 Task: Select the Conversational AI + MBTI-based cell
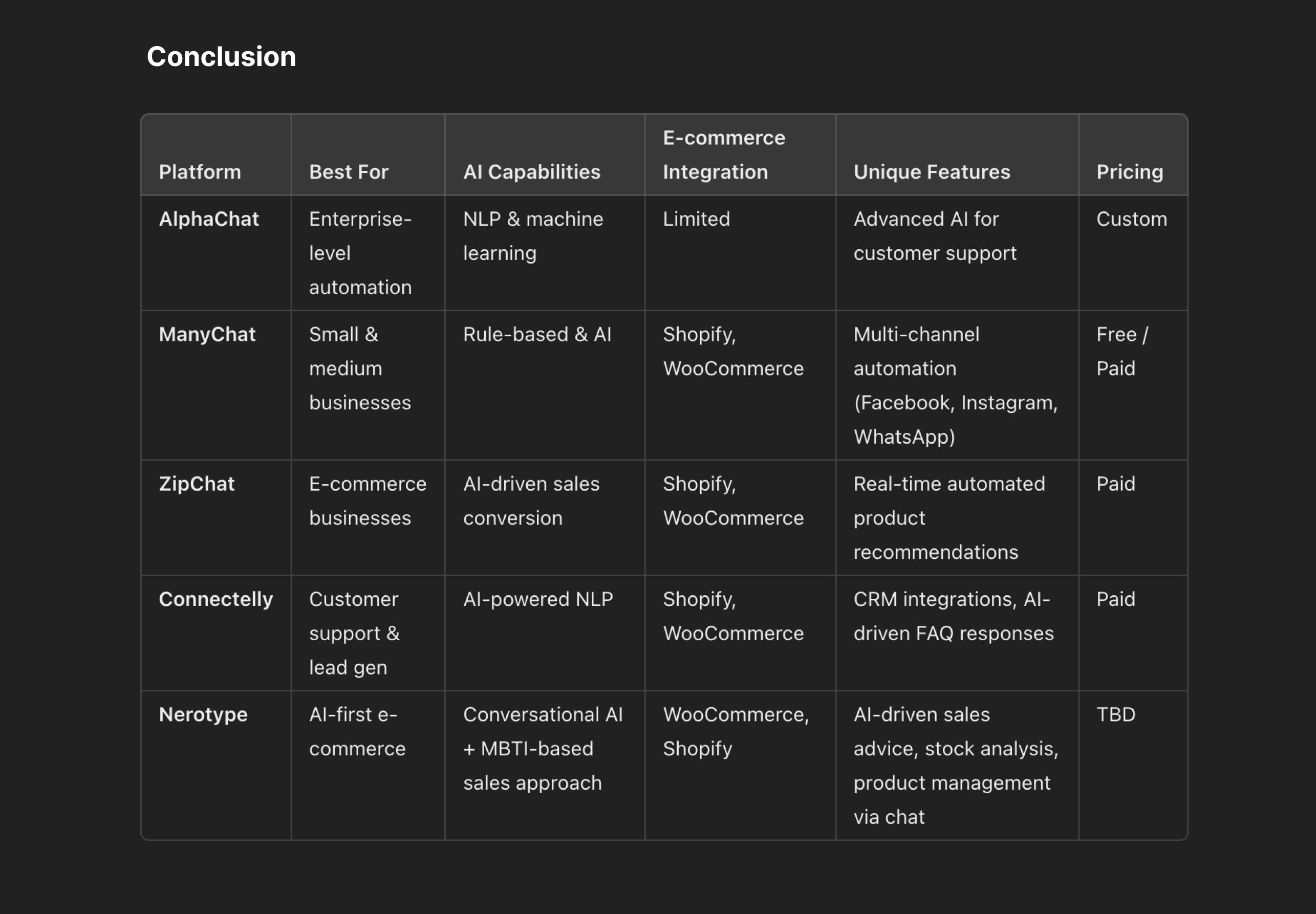click(x=543, y=749)
